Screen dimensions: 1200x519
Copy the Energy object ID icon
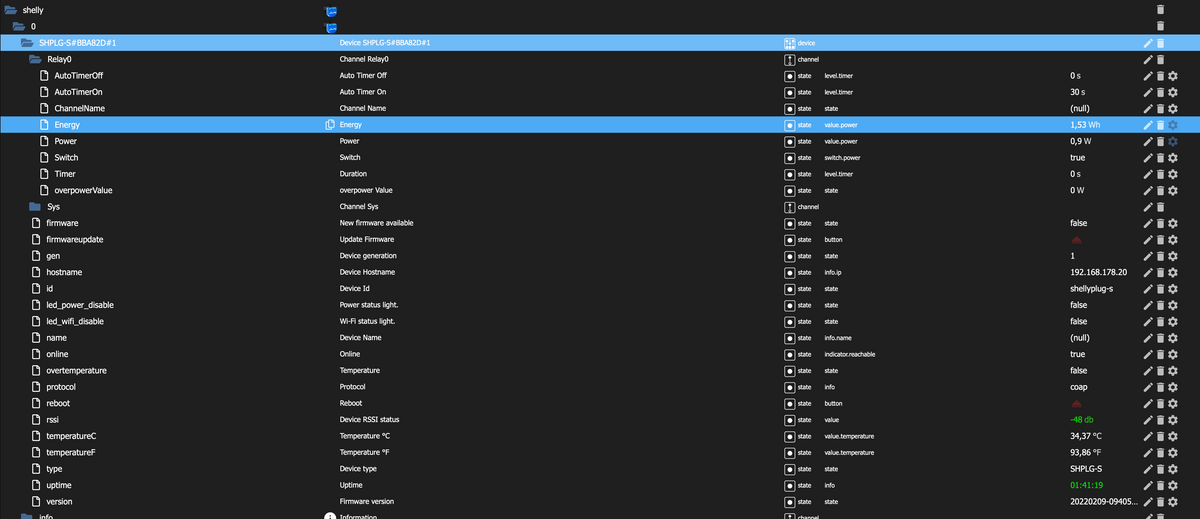[329, 125]
